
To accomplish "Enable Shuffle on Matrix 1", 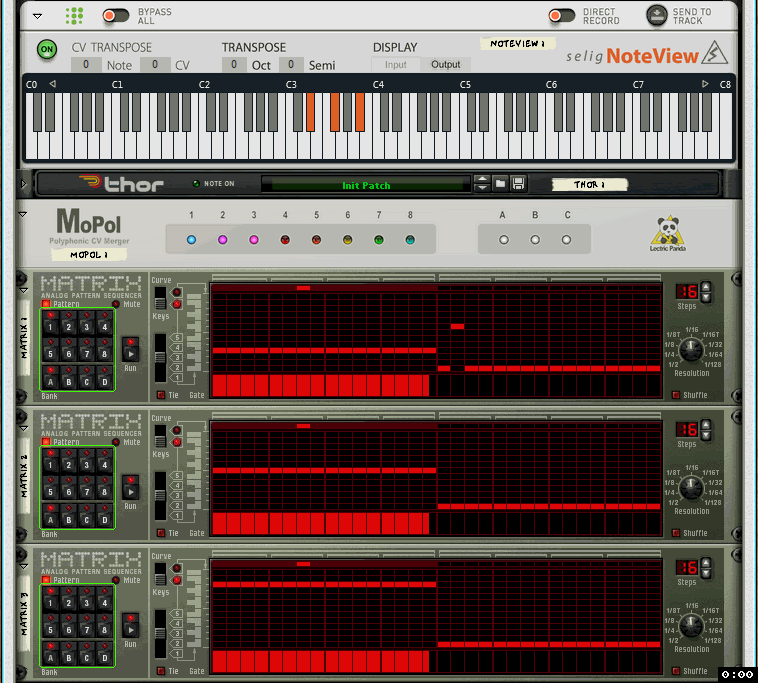I will (x=676, y=395).
